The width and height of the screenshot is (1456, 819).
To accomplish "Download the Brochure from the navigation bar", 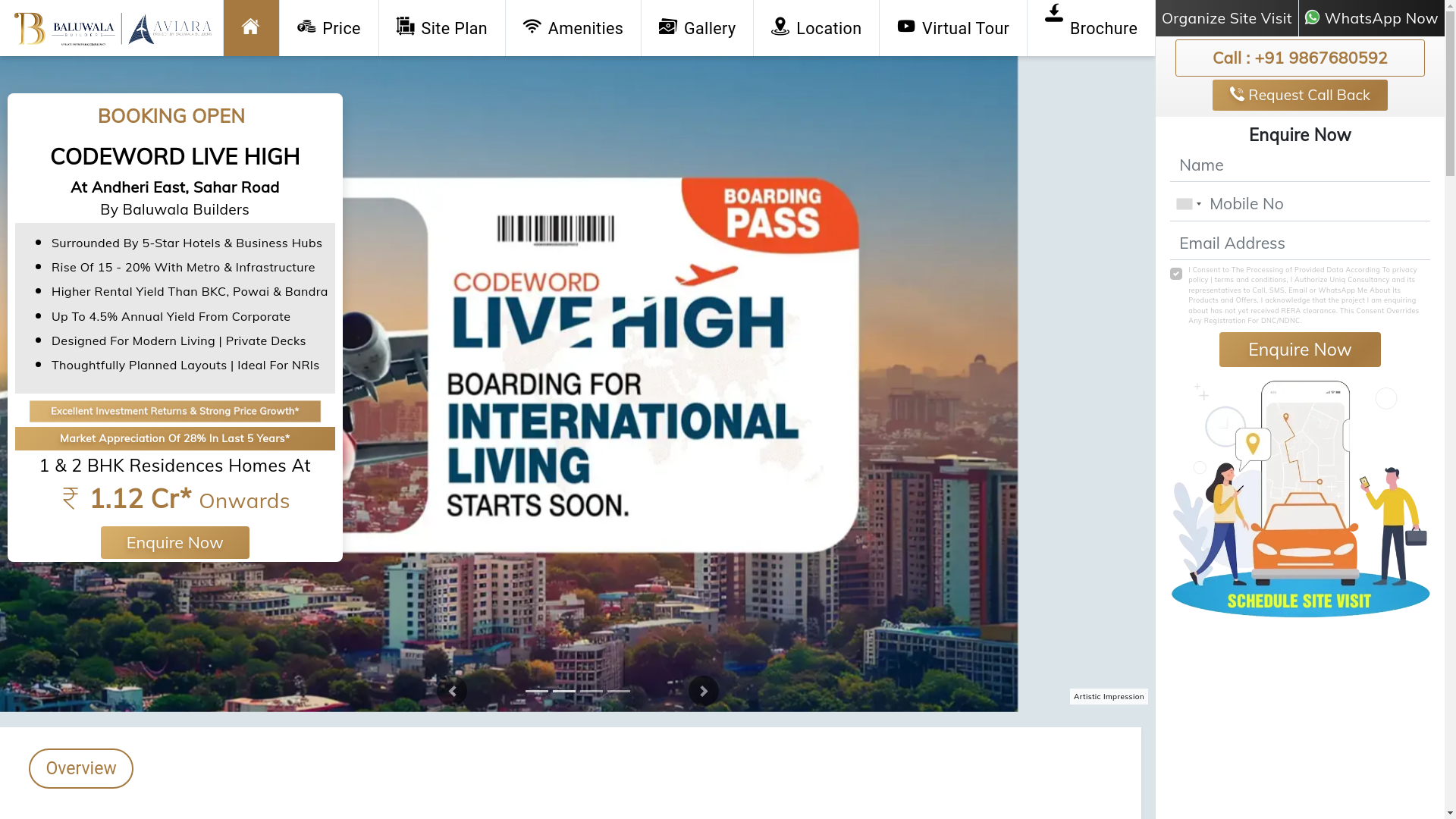I will click(x=1091, y=28).
